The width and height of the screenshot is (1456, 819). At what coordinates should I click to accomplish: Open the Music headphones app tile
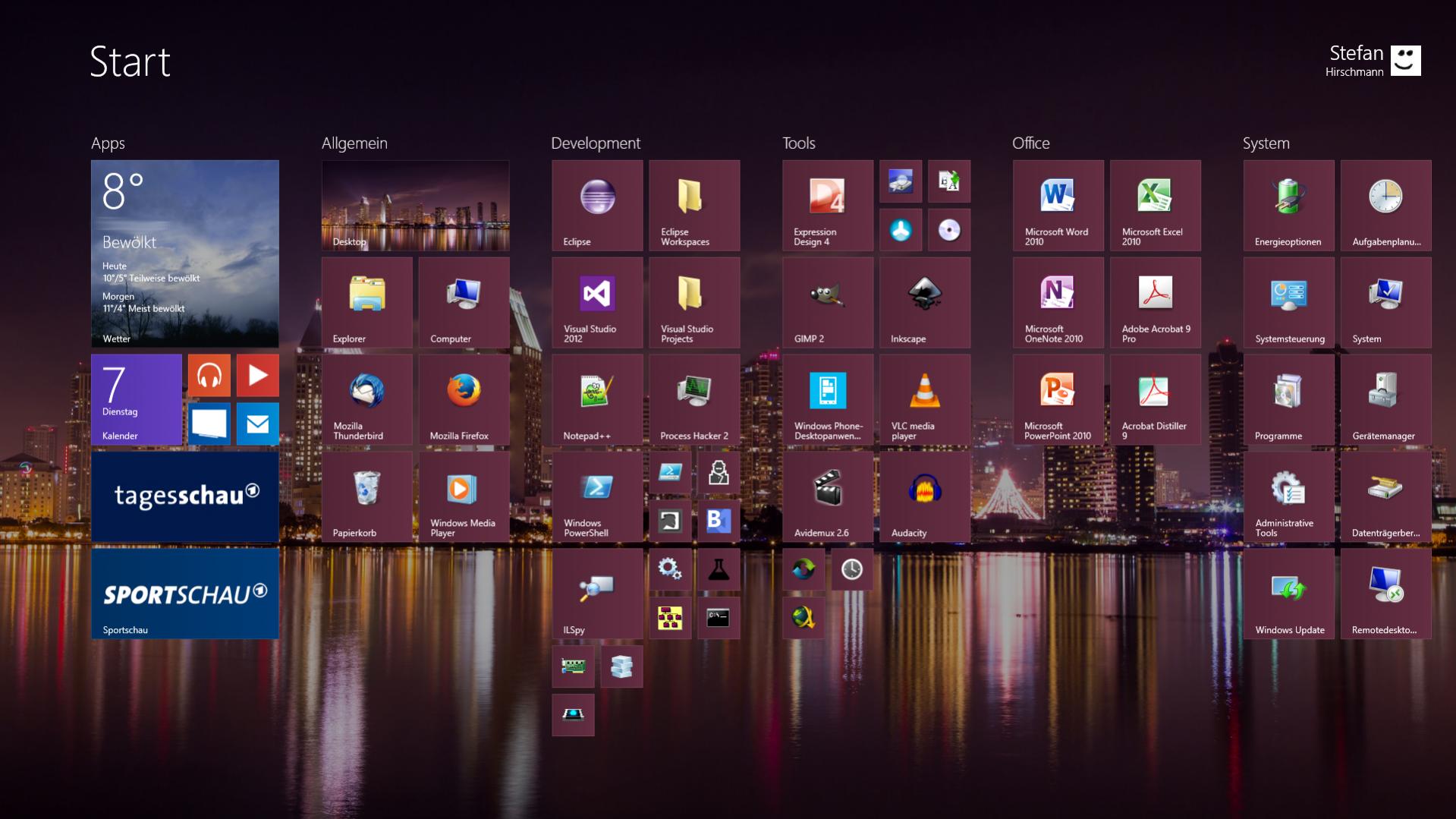point(209,375)
